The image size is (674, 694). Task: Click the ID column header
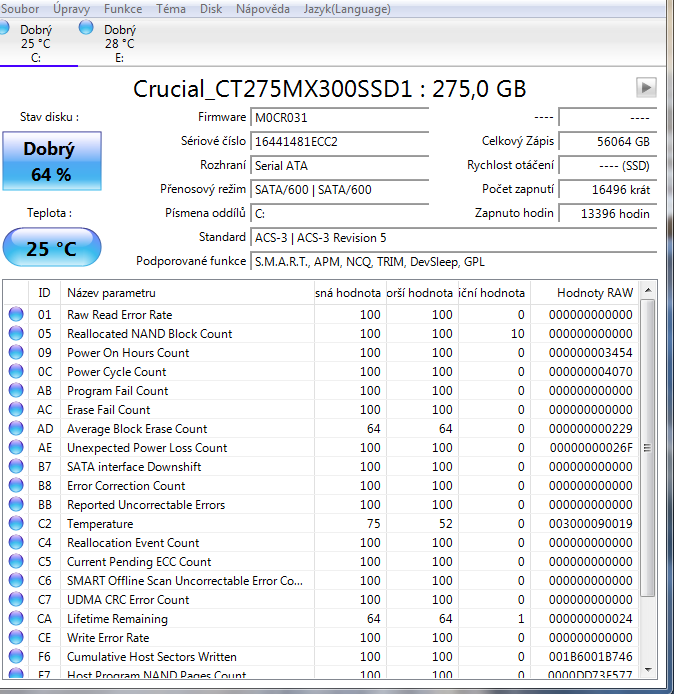pos(44,293)
